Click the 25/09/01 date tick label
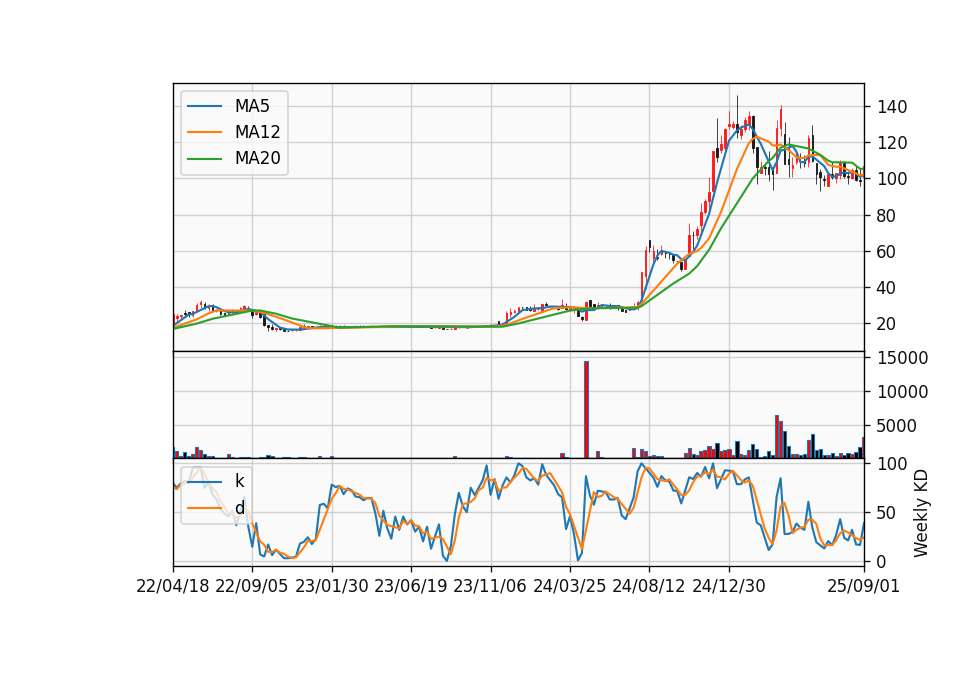960x690 pixels. [863, 586]
